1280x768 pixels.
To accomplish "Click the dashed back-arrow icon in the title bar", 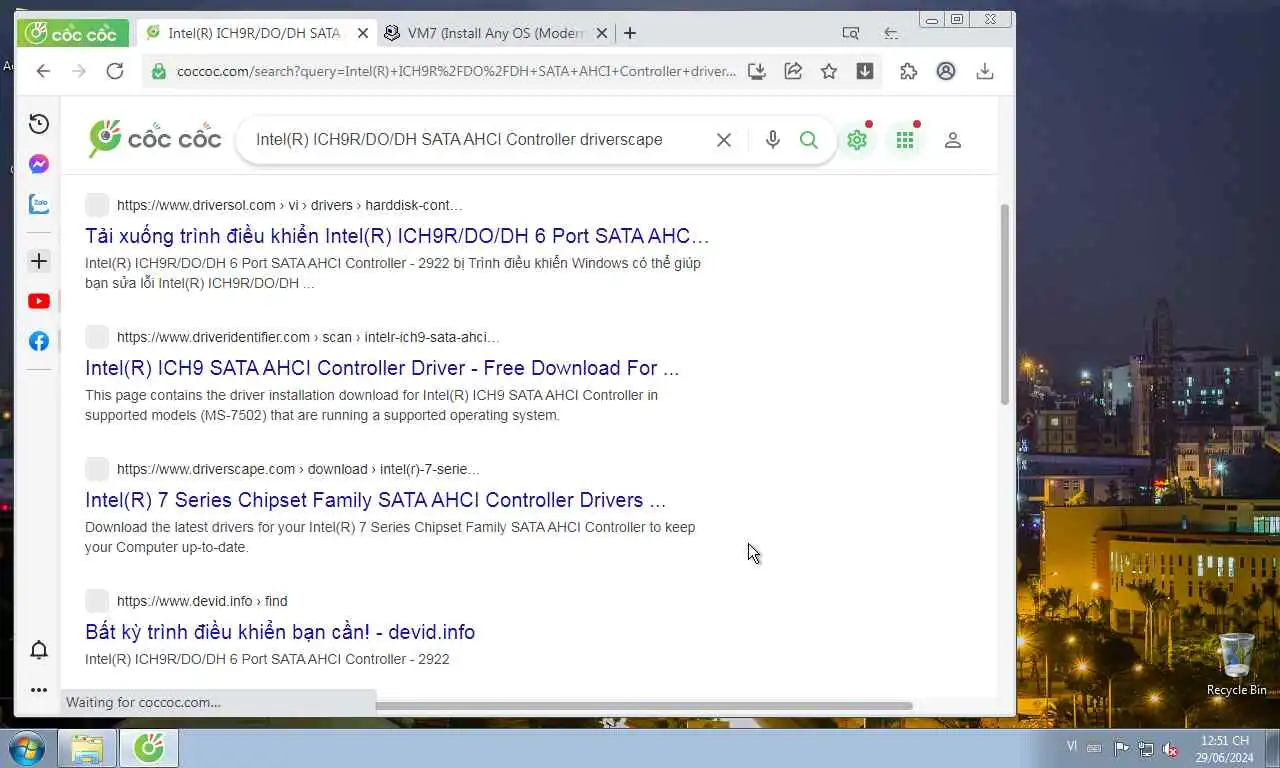I will click(x=891, y=33).
